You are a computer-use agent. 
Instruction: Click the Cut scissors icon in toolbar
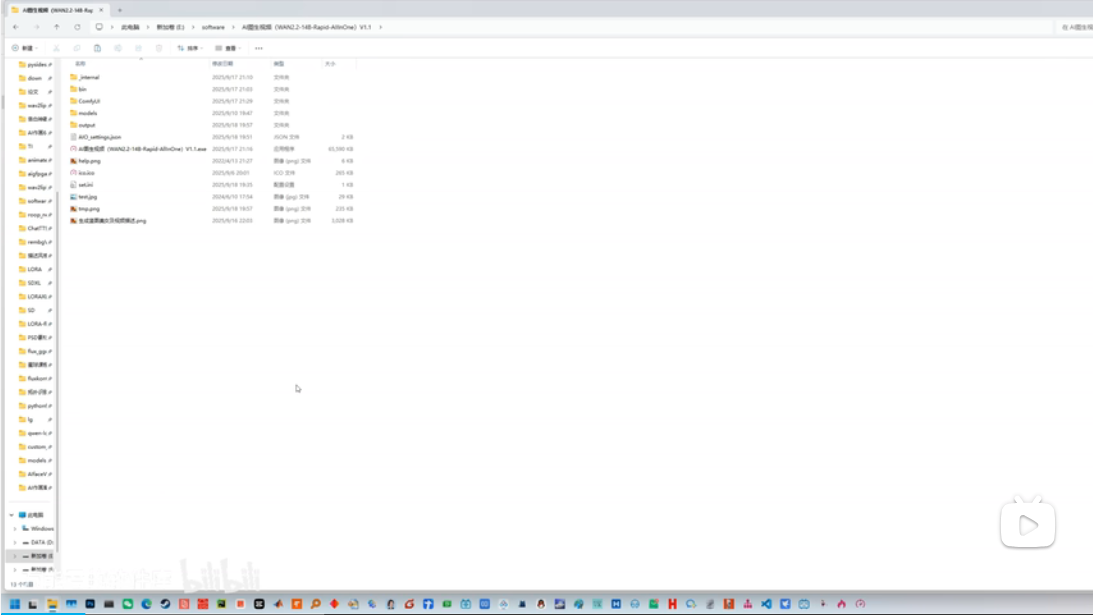[x=56, y=48]
